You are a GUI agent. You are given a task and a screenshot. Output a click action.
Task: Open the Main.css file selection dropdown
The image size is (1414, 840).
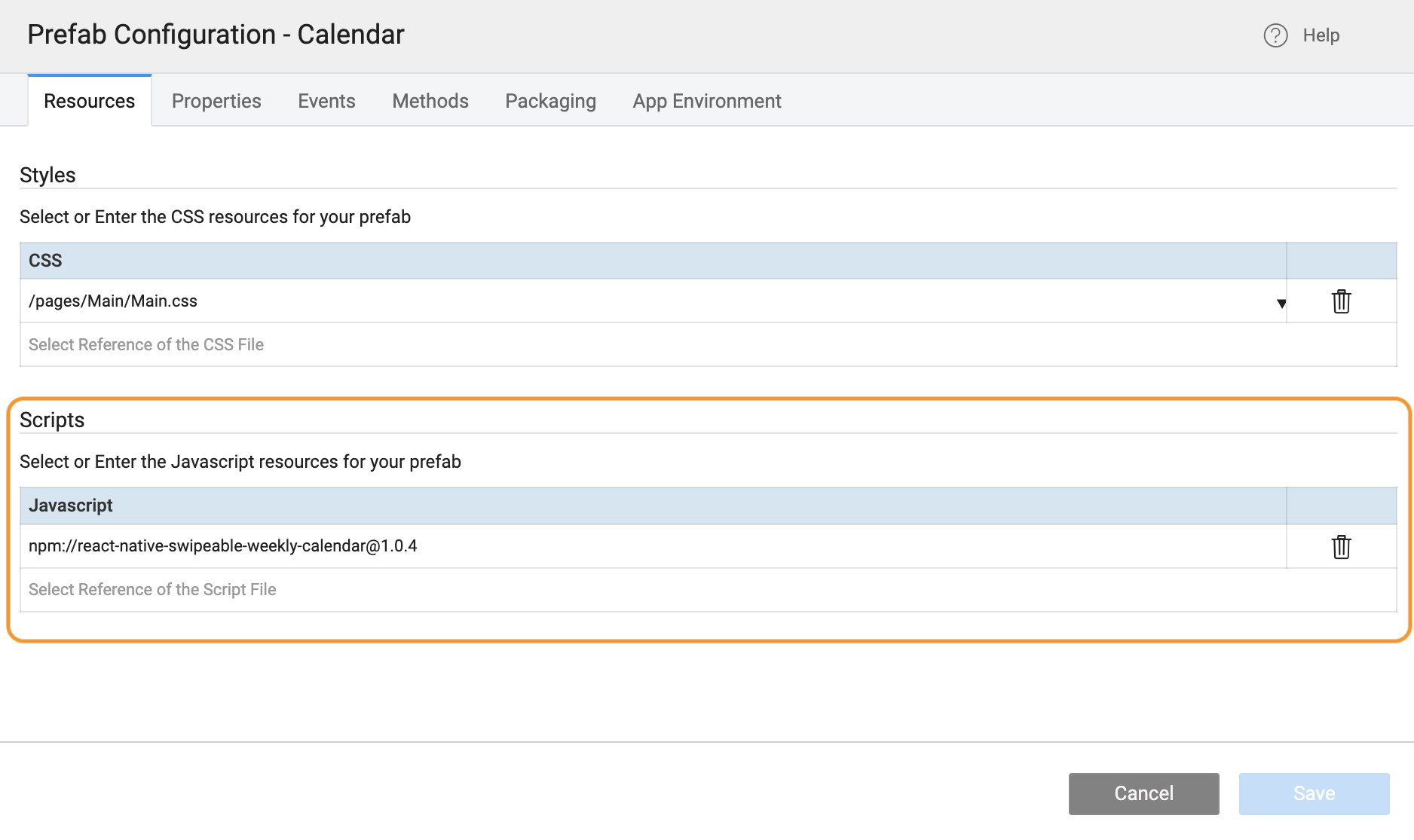(x=1281, y=302)
